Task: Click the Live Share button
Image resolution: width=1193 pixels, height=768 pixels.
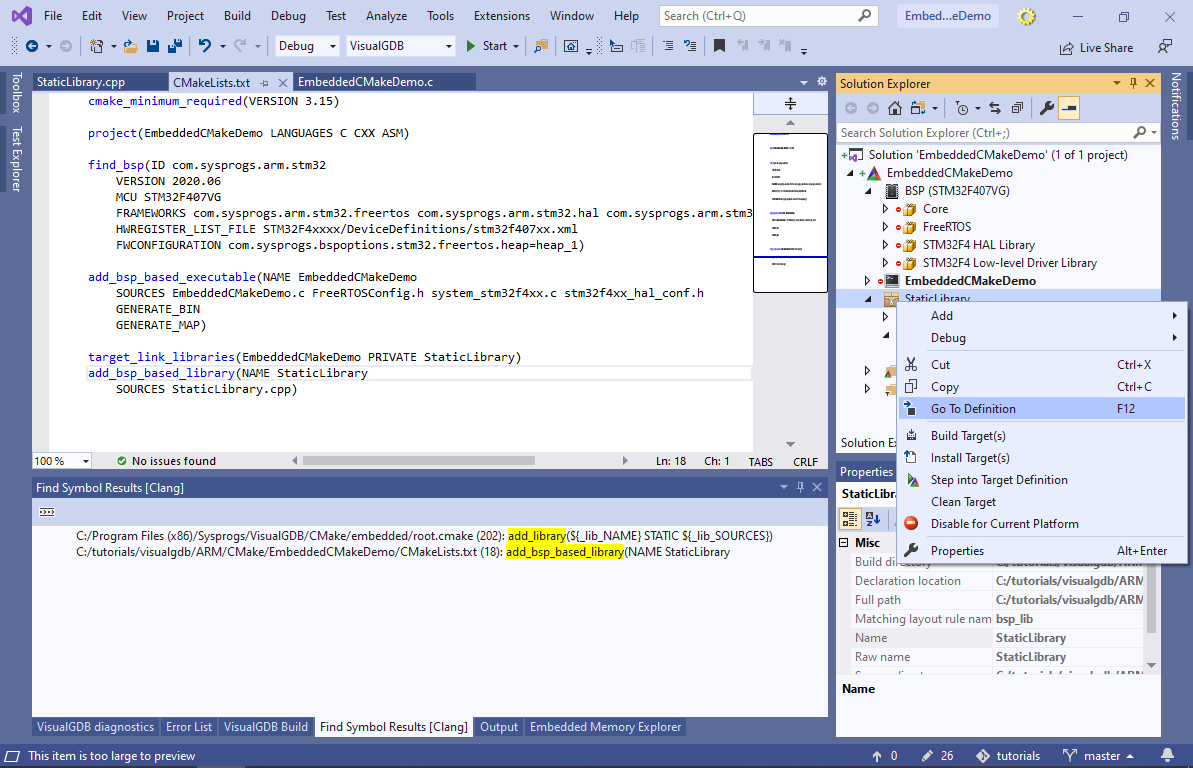Action: tap(1096, 48)
